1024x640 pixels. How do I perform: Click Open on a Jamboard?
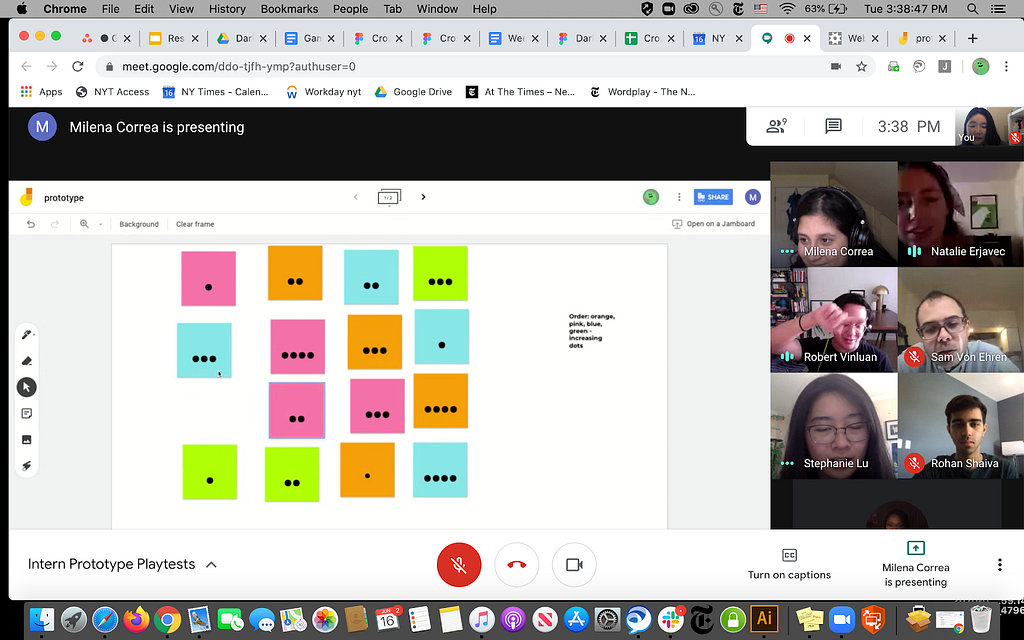tap(713, 224)
